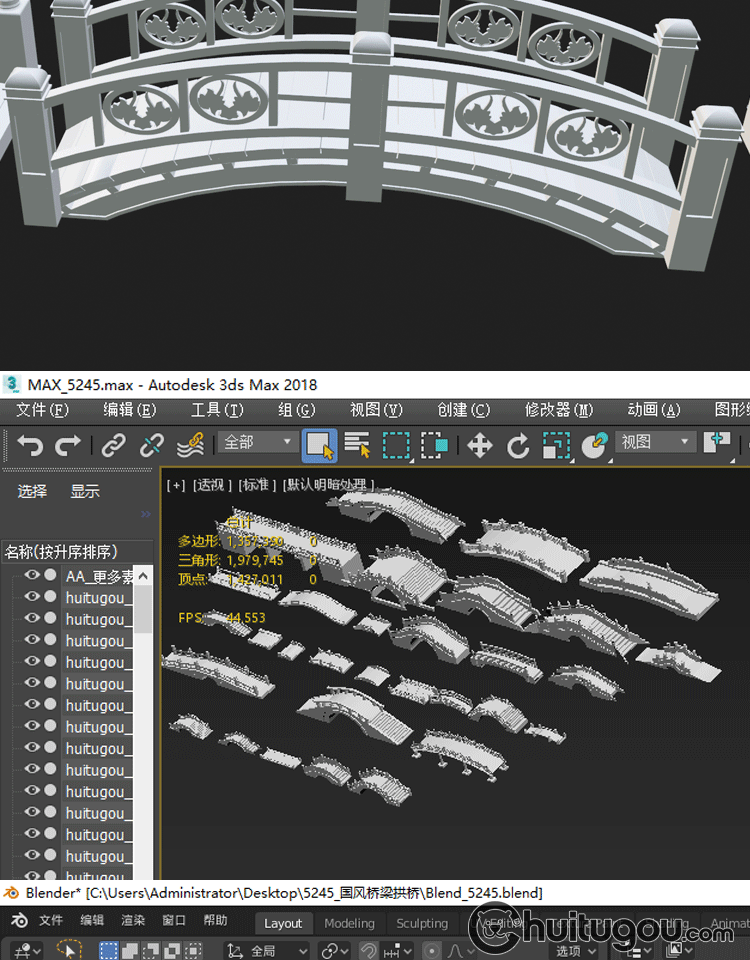Viewport: 750px width, 960px height.
Task: Toggle visibility eye of AA_更多素 object
Action: [32, 575]
